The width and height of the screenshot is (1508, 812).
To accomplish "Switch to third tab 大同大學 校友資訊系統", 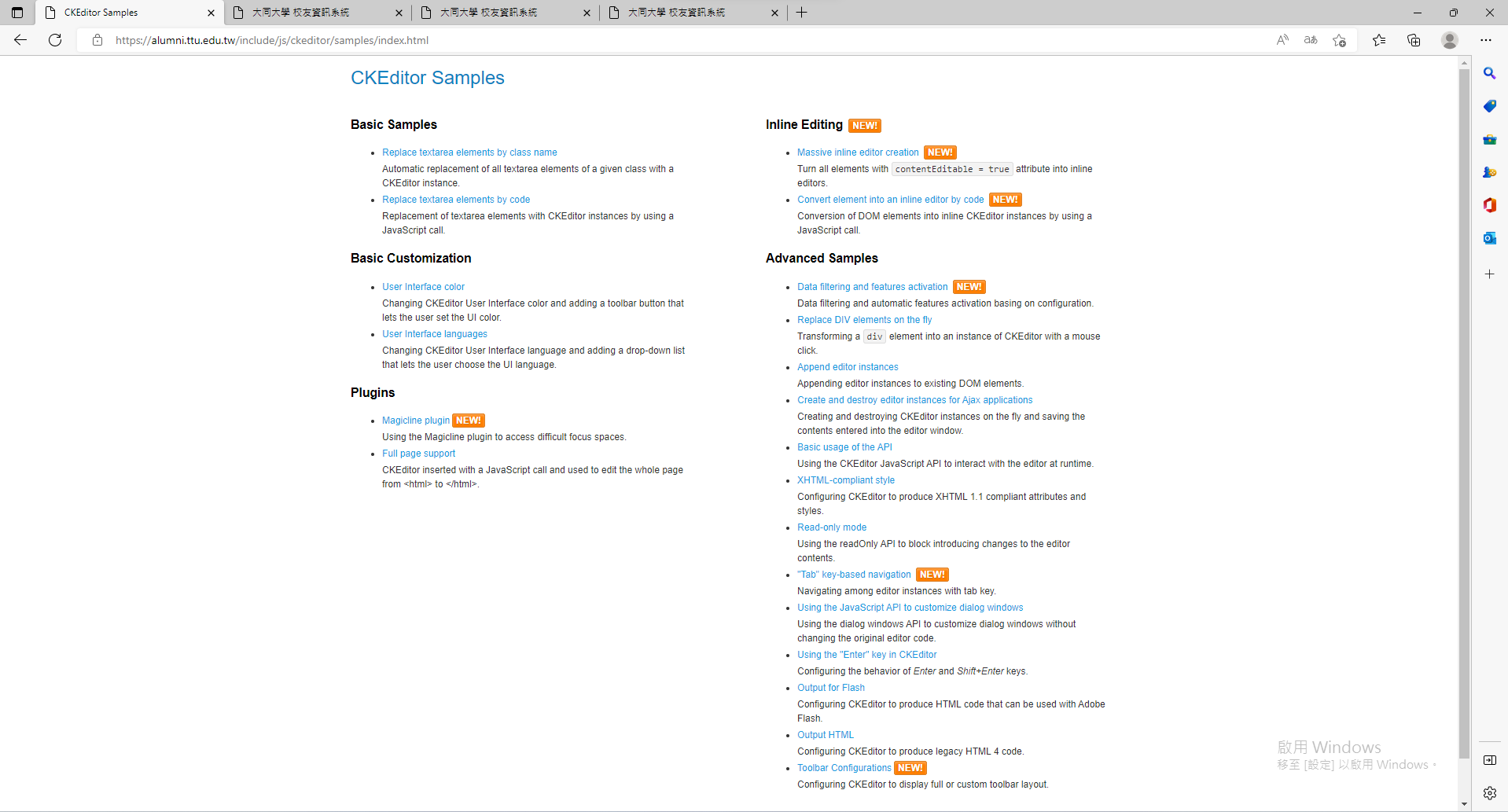I will coord(506,13).
